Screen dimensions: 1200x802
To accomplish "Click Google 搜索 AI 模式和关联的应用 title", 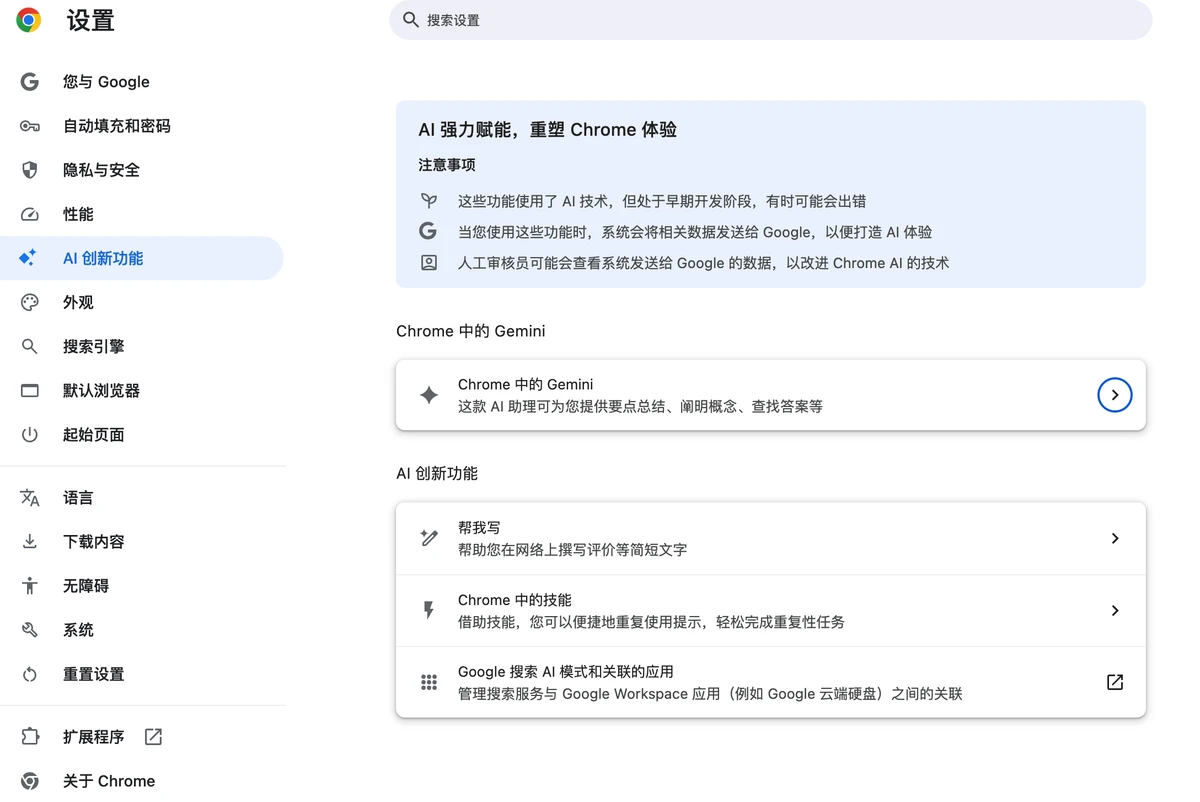I will 566,672.
